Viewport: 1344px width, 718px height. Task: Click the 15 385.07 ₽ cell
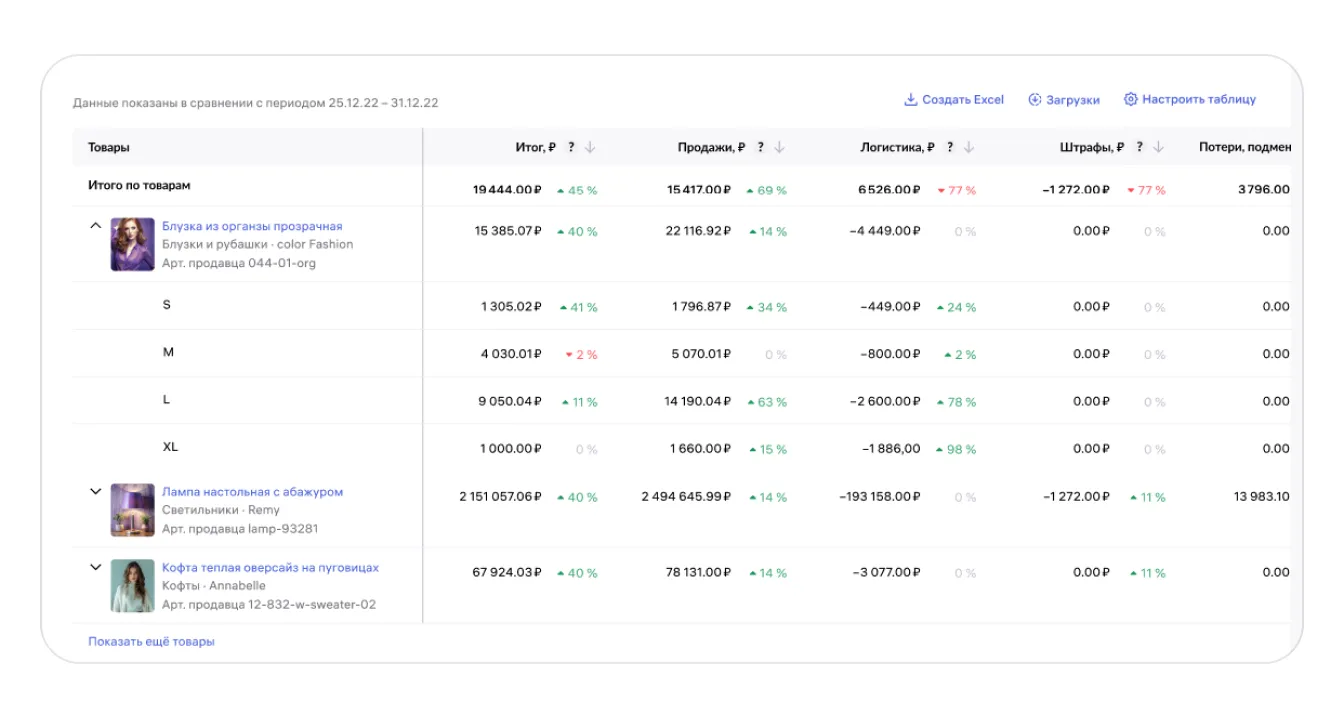pyautogui.click(x=508, y=231)
